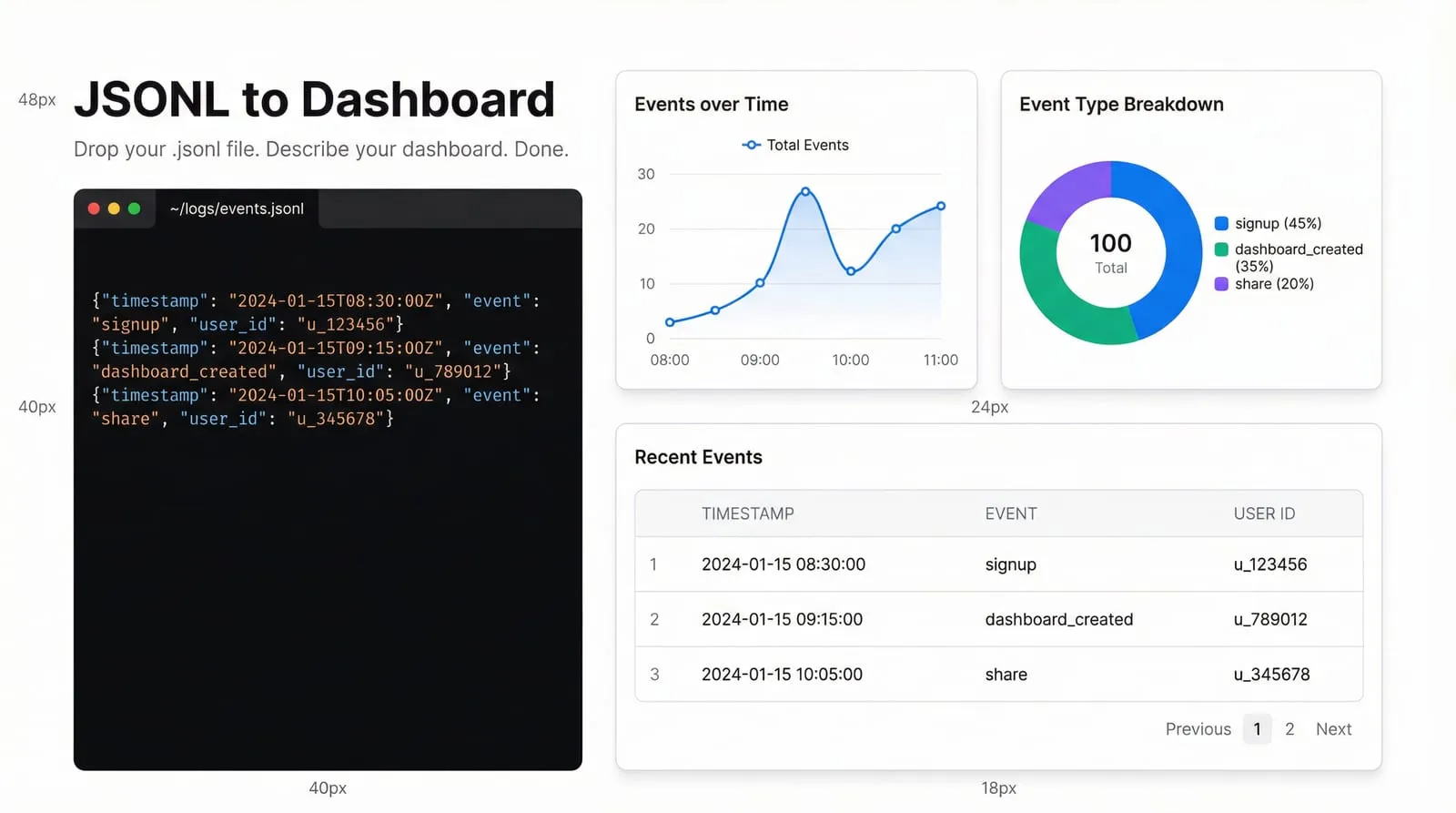
Task: Click the final data point at 11:00
Action: [941, 206]
